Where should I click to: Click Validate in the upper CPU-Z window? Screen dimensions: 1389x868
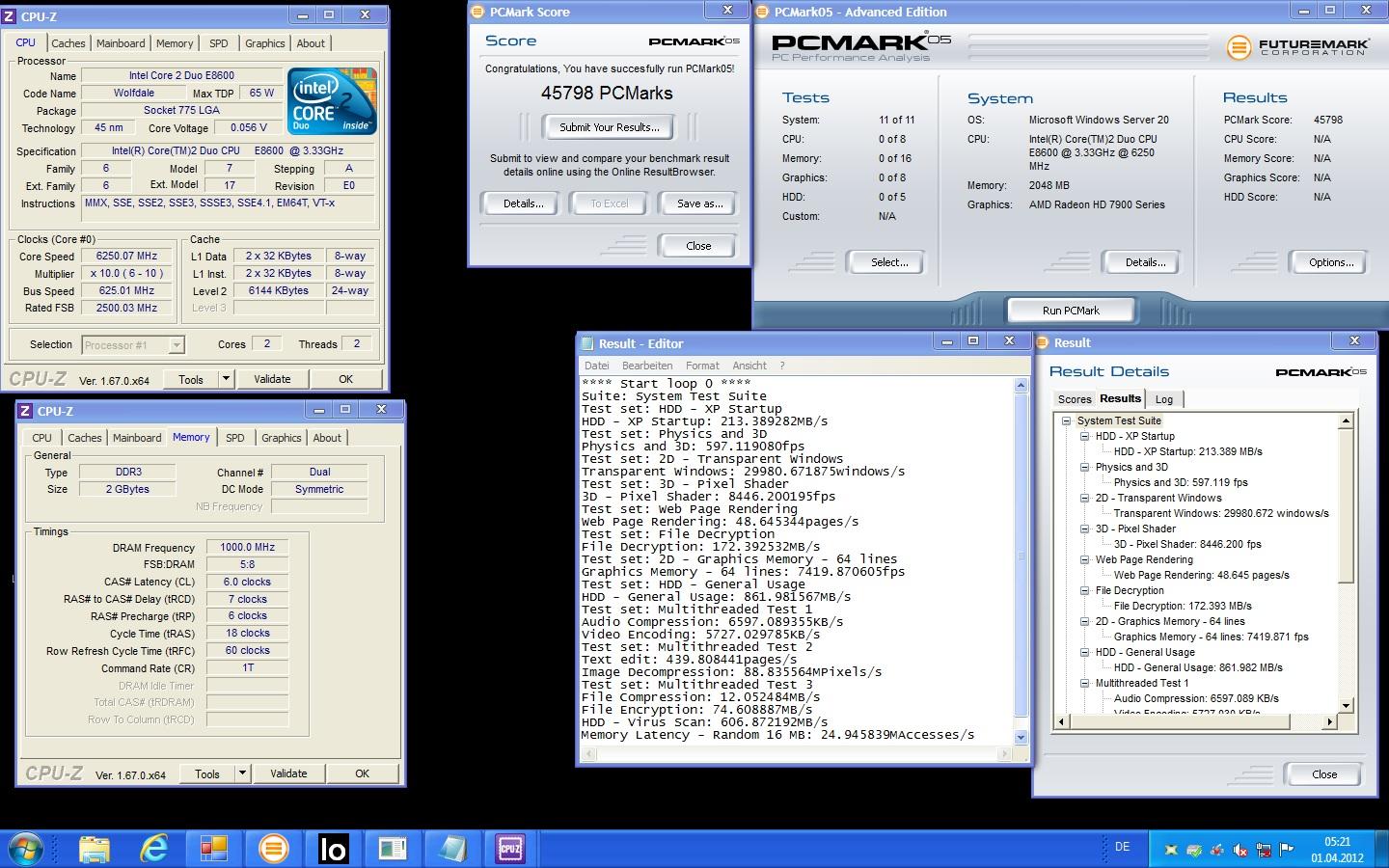click(272, 379)
